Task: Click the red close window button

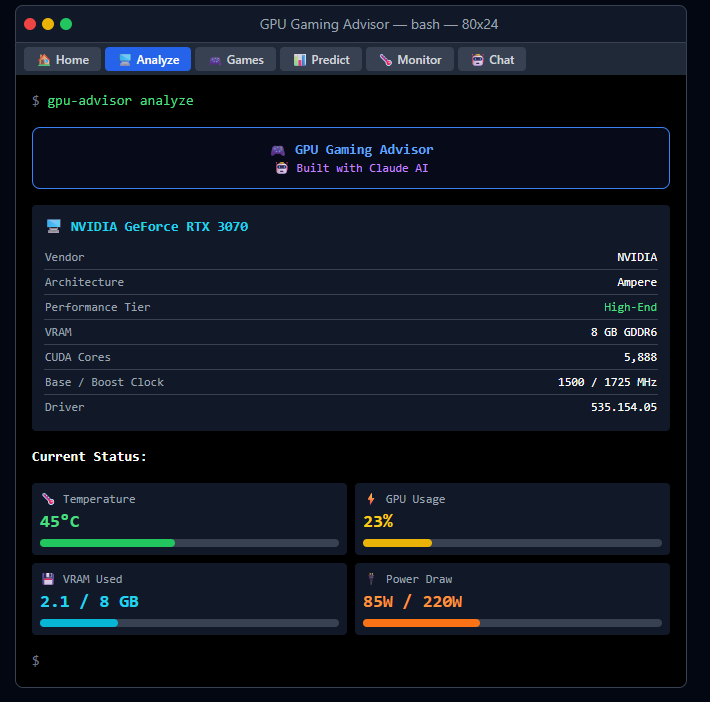Action: pos(30,24)
